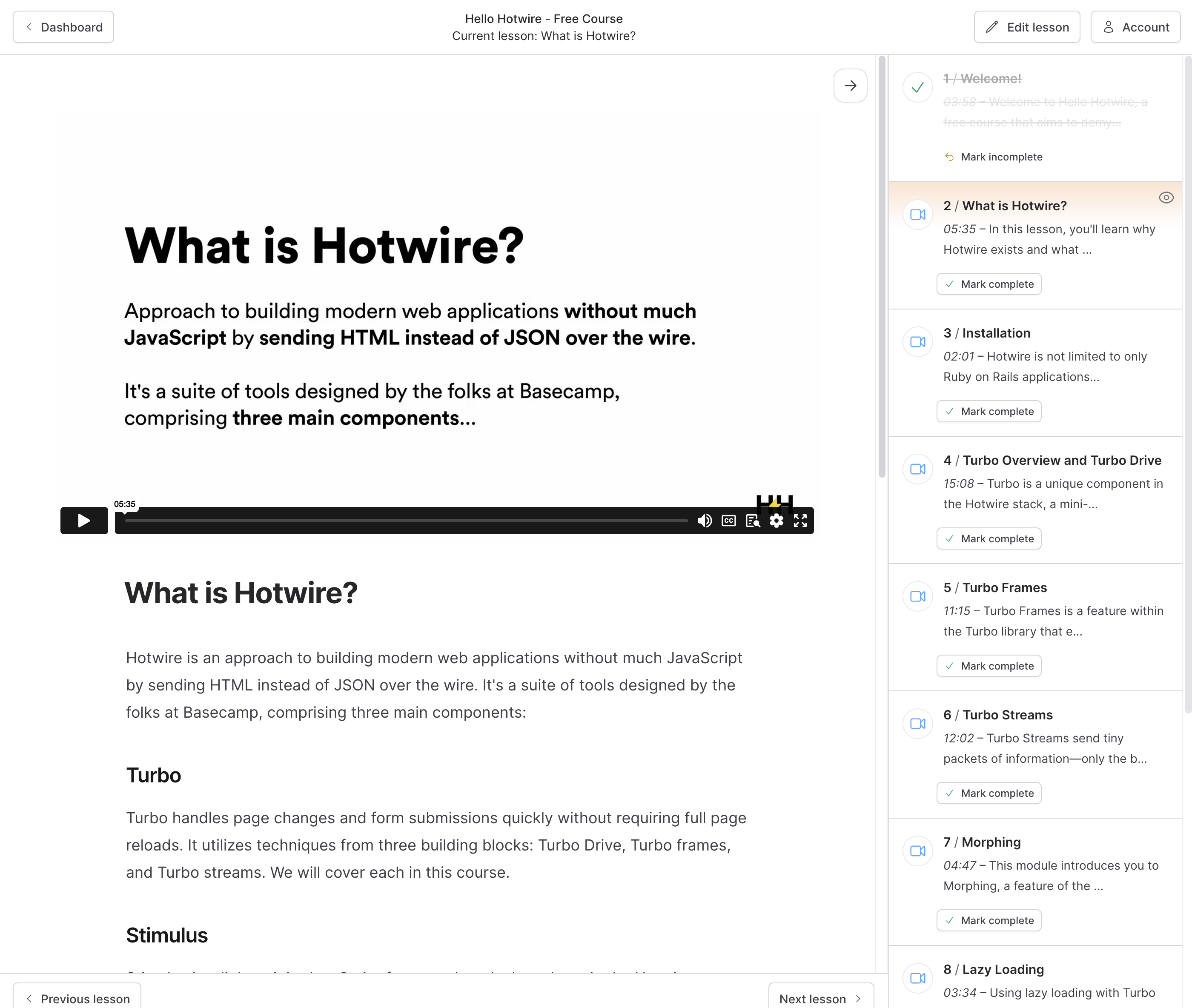Open lesson 4 / Turbo Overview and Turbo Drive
This screenshot has height=1008, width=1192.
point(1052,461)
